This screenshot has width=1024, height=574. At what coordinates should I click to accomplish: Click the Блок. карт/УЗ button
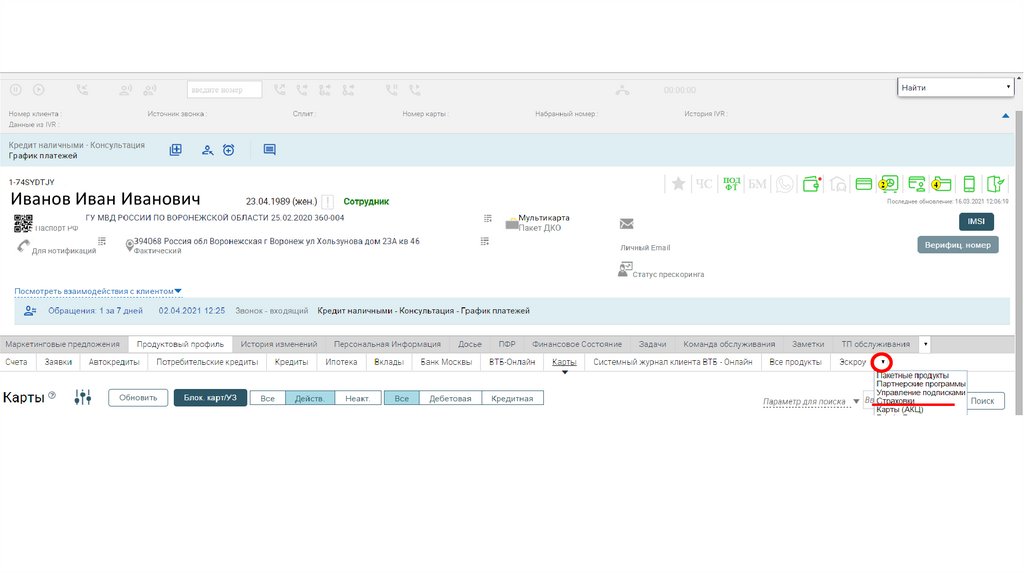point(210,398)
